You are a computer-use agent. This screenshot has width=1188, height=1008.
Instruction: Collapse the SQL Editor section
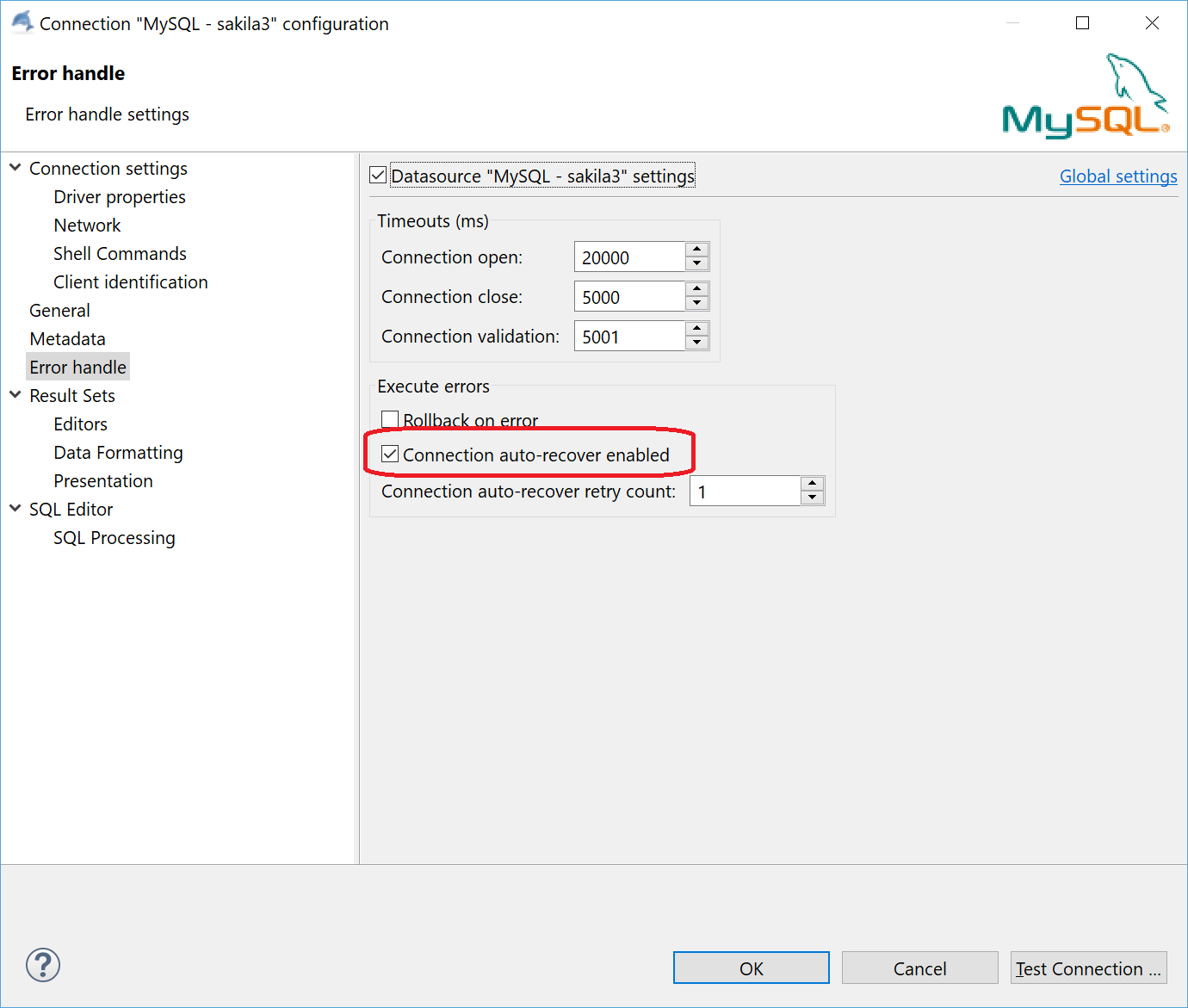15,509
